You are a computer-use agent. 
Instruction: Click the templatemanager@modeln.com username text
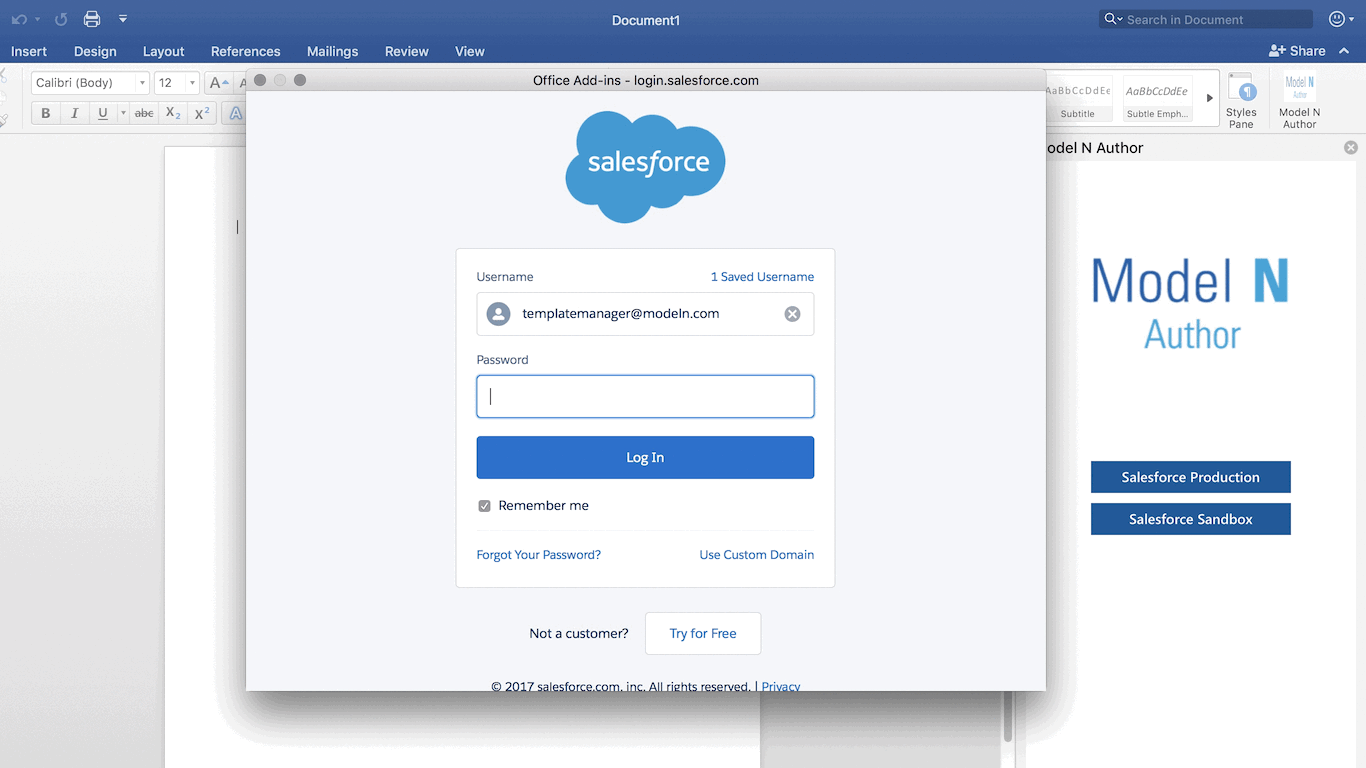pyautogui.click(x=621, y=314)
